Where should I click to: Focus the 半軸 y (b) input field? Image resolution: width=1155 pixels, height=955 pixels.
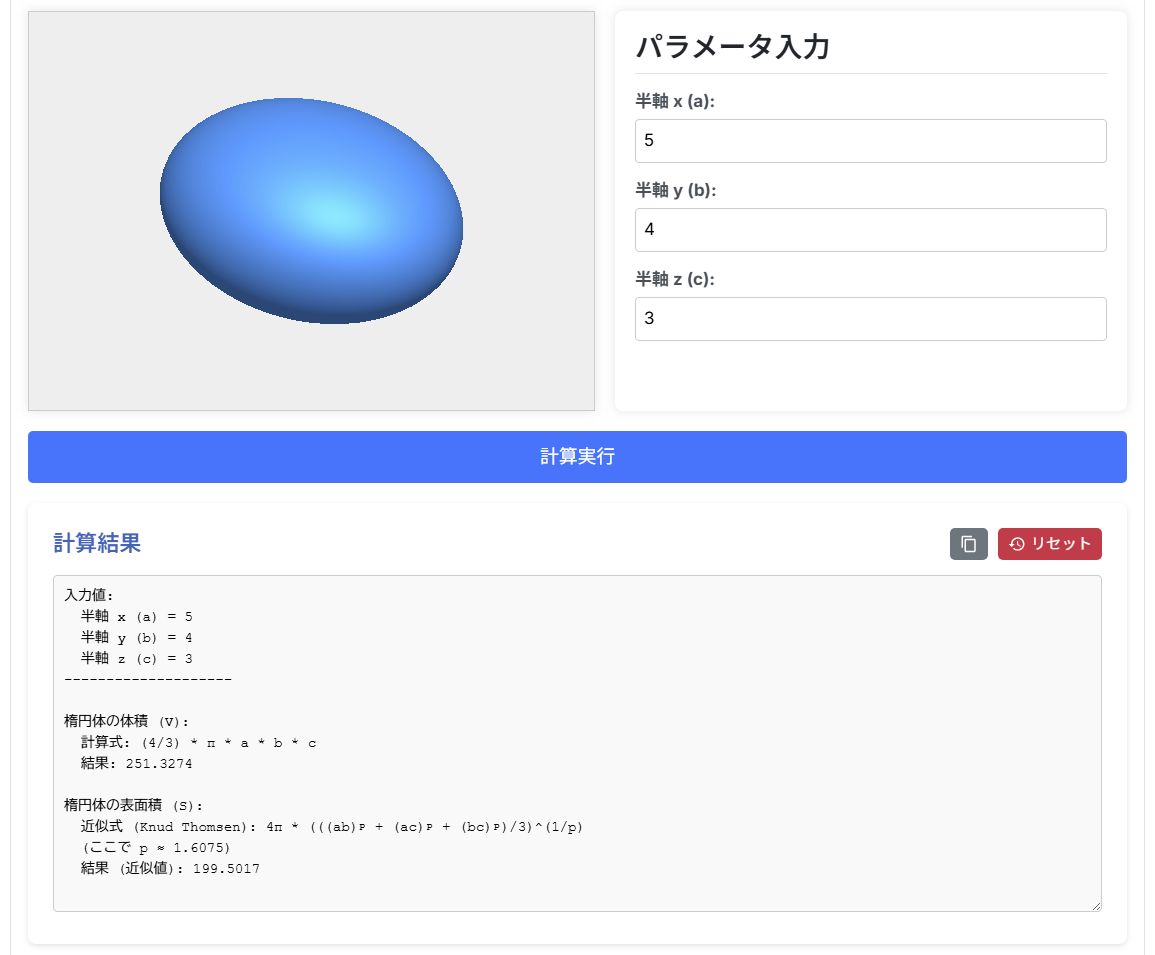[x=870, y=230]
